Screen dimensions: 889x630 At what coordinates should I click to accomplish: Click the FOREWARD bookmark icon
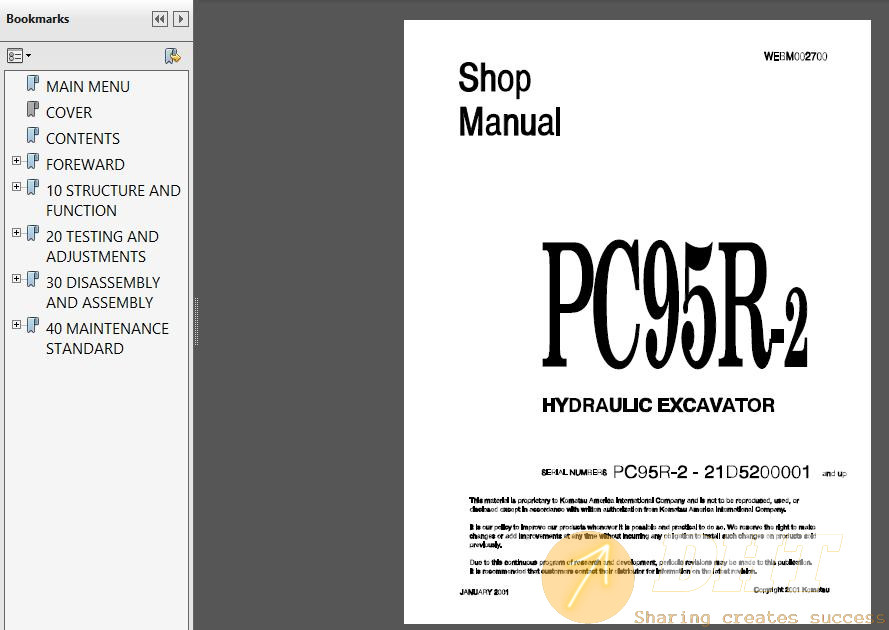click(x=33, y=161)
